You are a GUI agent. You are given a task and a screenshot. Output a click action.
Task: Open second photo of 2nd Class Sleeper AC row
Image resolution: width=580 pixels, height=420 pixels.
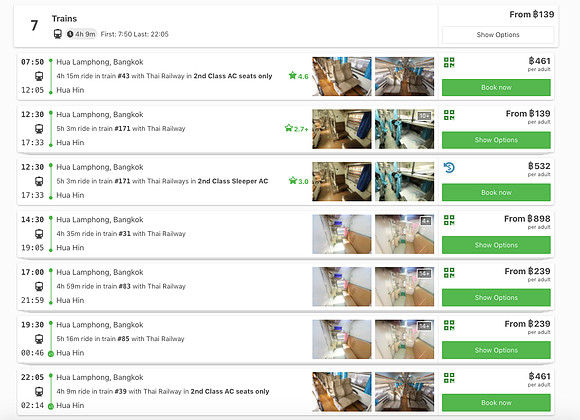pos(405,181)
